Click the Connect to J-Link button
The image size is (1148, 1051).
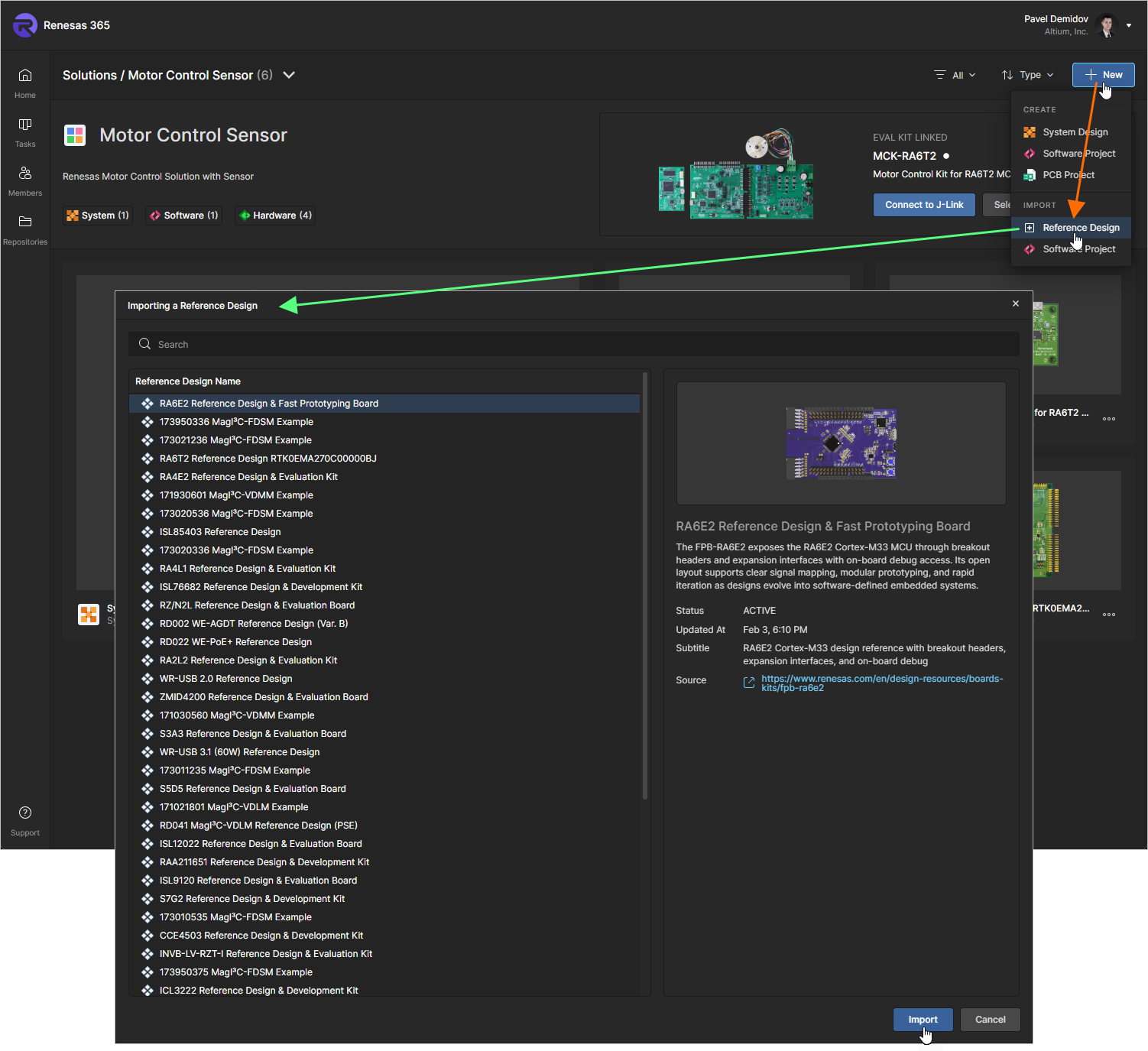pos(924,205)
